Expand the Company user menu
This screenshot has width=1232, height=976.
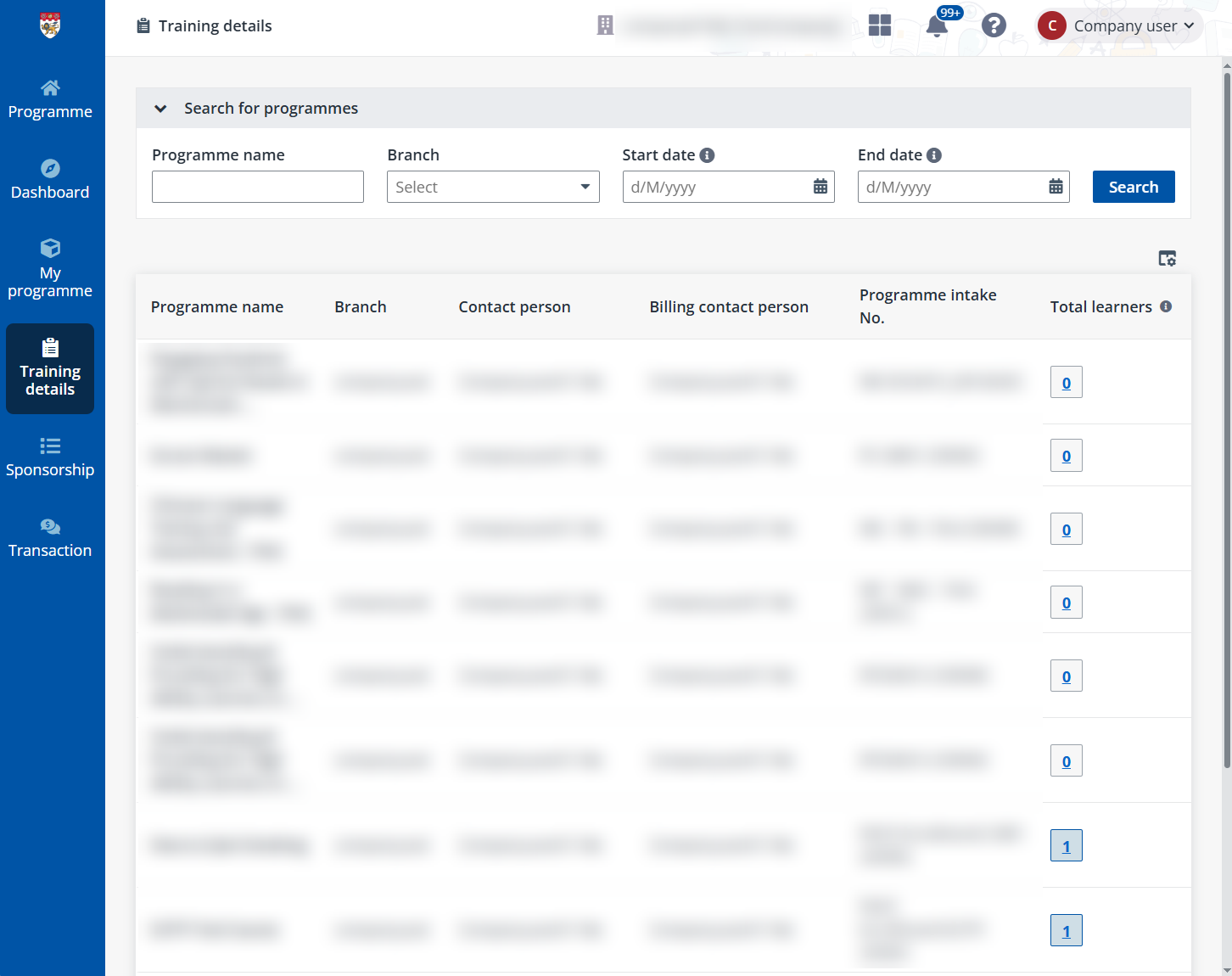(x=1120, y=25)
